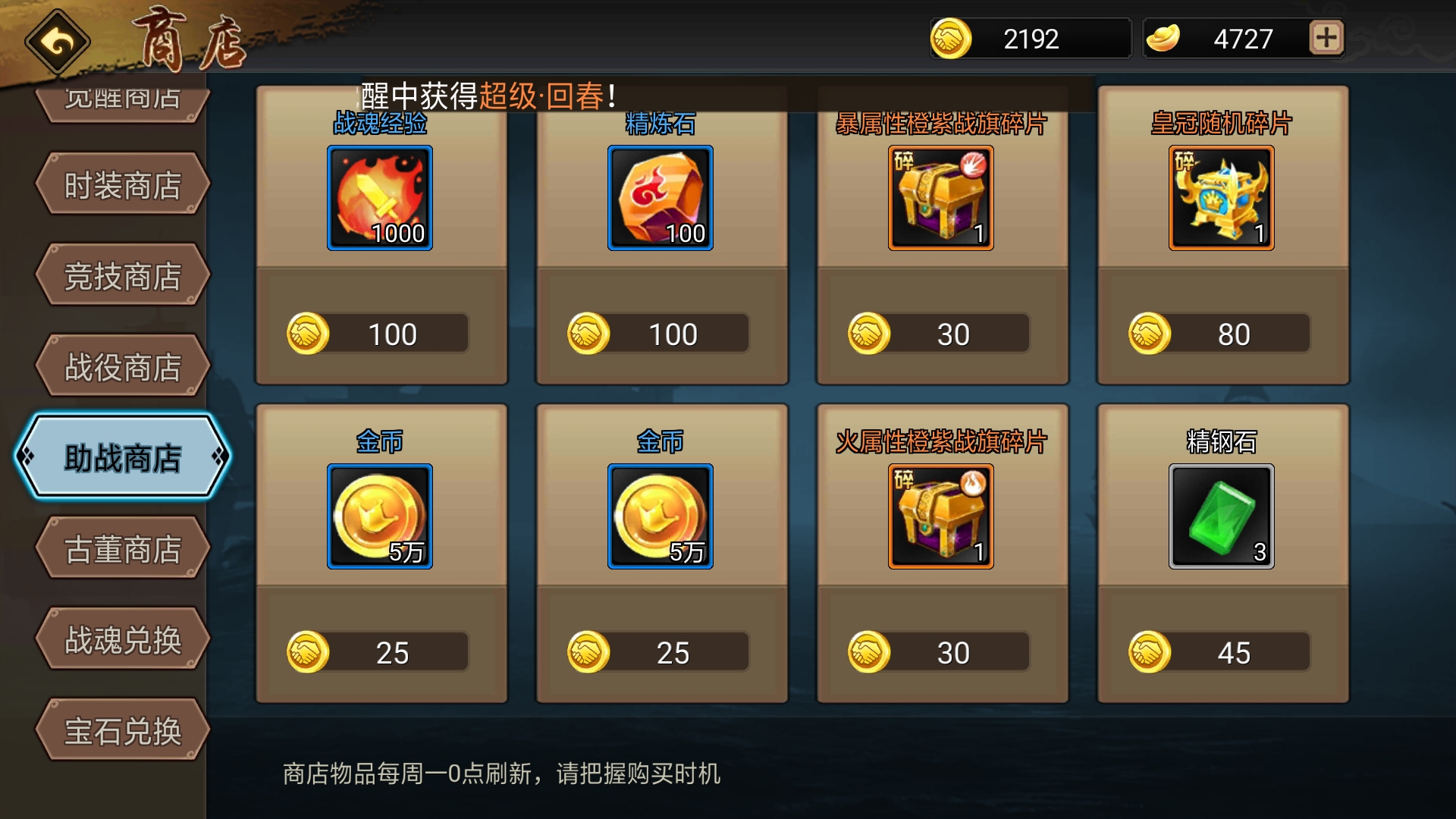Open the 古董商店 tab
This screenshot has width=1456, height=819.
[122, 548]
